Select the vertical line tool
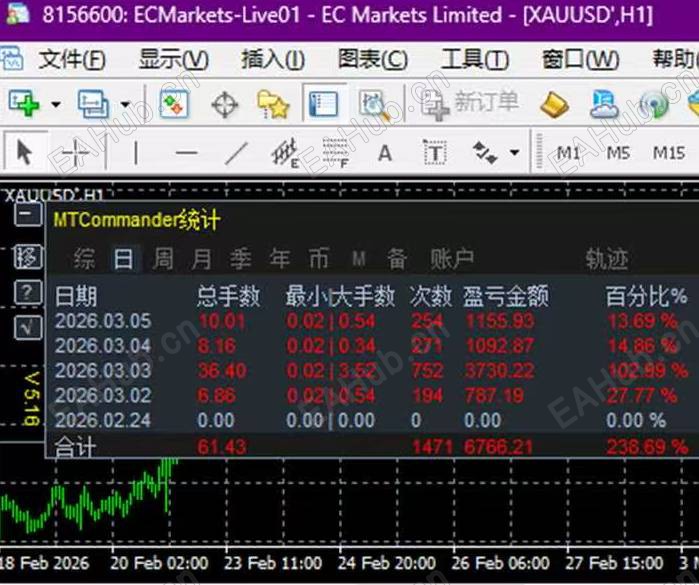This screenshot has width=699, height=585. coord(136,153)
